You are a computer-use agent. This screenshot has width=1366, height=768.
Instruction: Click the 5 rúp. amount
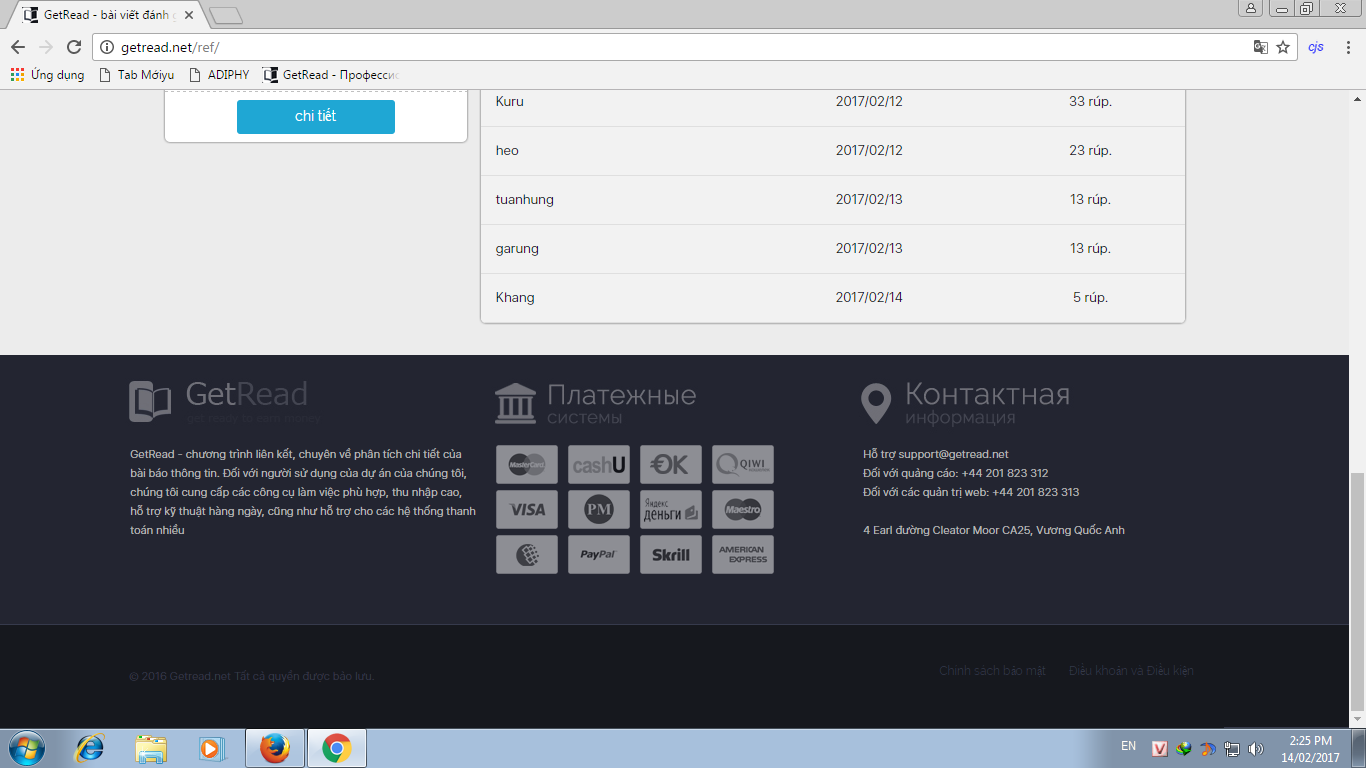tap(1091, 297)
